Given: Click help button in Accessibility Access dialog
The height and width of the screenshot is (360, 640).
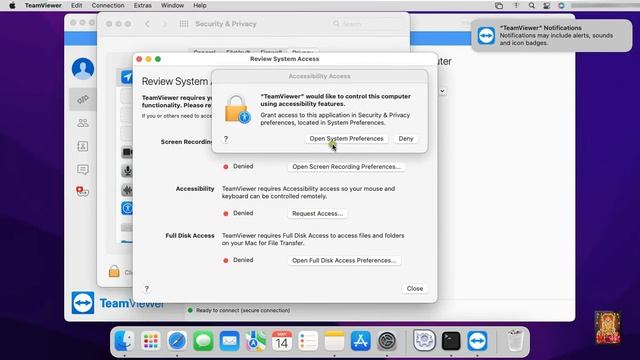Looking at the screenshot, I should click(x=226, y=139).
